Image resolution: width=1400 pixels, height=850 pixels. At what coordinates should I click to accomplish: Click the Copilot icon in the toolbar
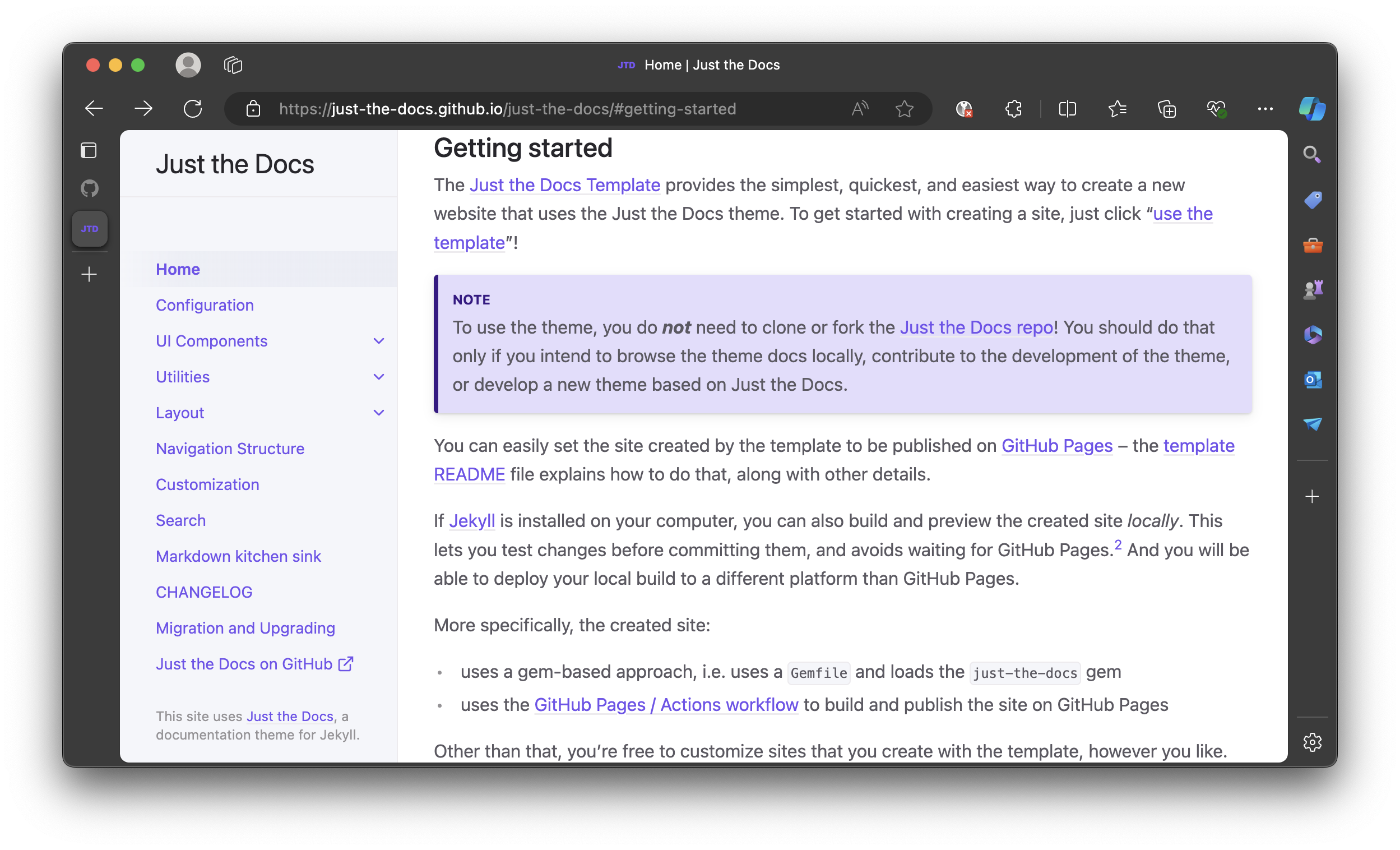(1311, 109)
